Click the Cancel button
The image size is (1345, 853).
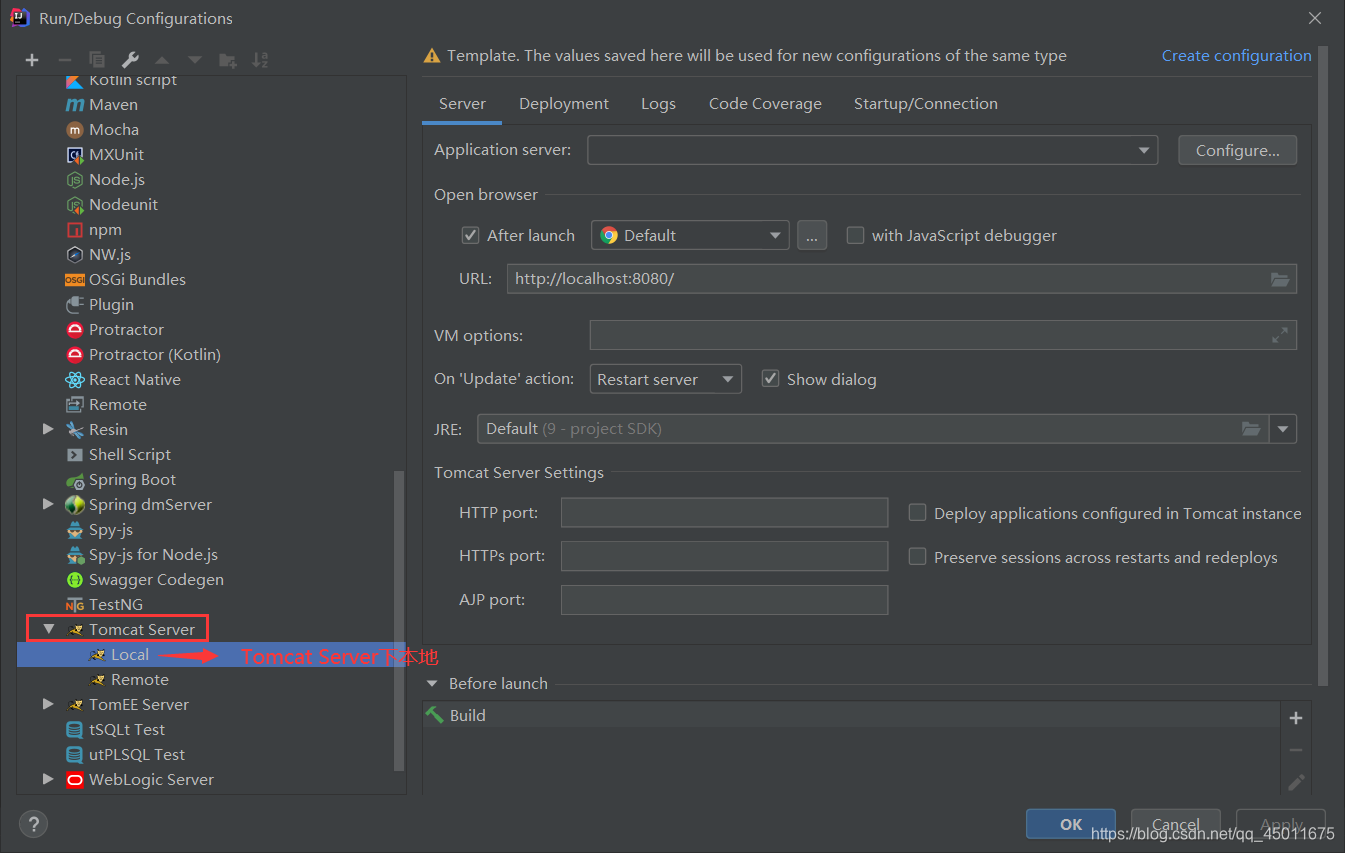pyautogui.click(x=1176, y=824)
